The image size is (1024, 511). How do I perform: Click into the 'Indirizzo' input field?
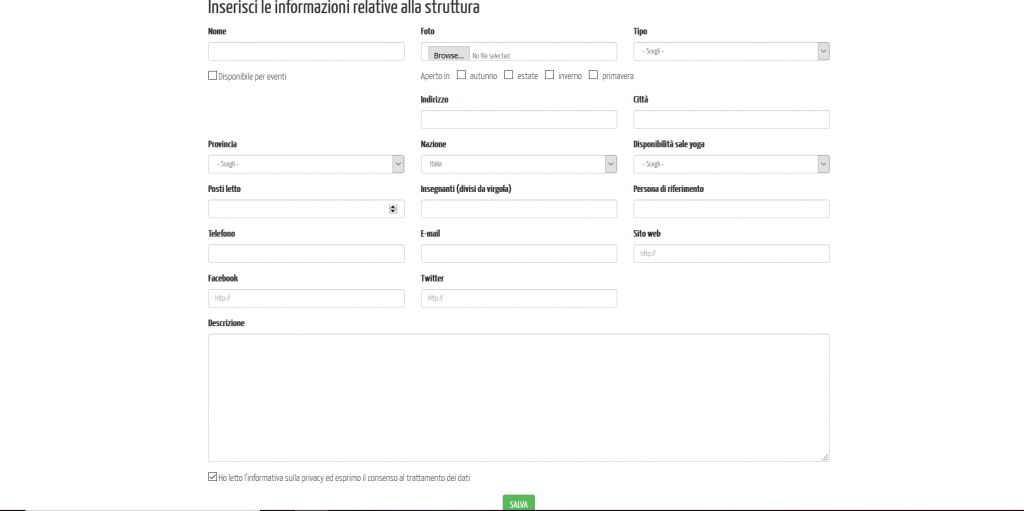click(x=518, y=120)
